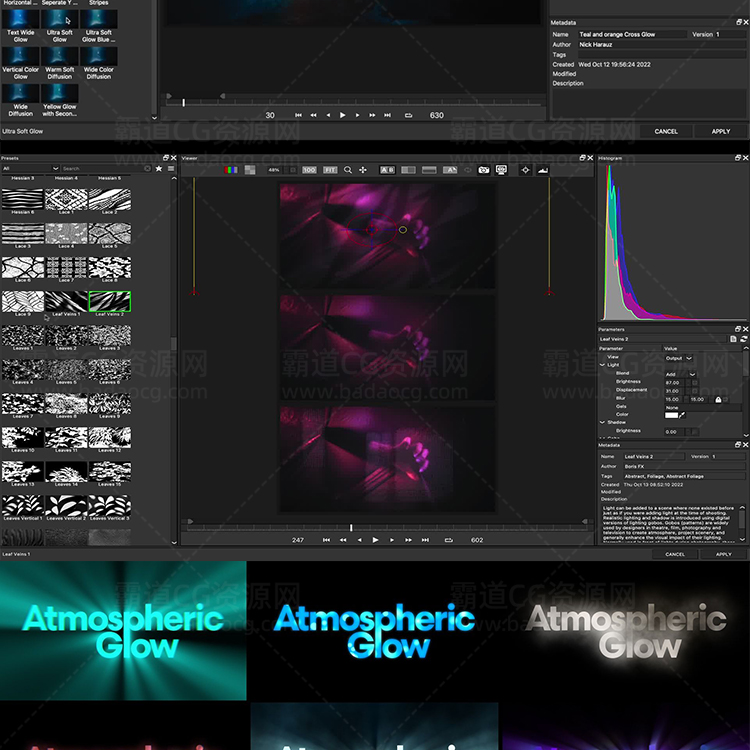Toggle the Blur lock icon

point(718,399)
